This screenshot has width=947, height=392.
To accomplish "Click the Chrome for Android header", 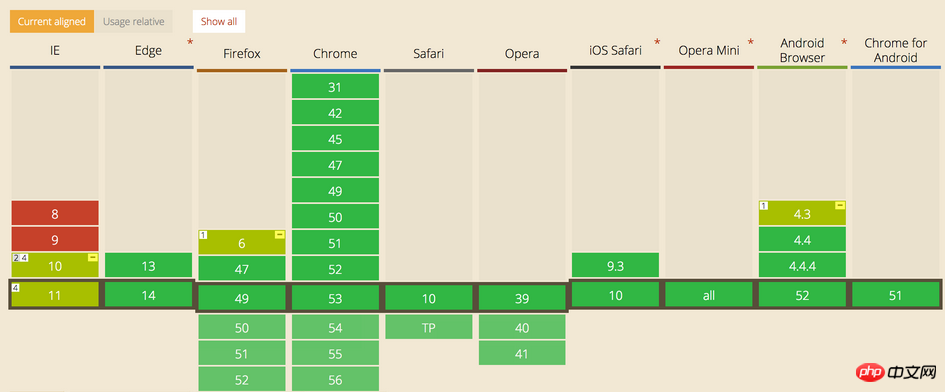I will tap(895, 51).
